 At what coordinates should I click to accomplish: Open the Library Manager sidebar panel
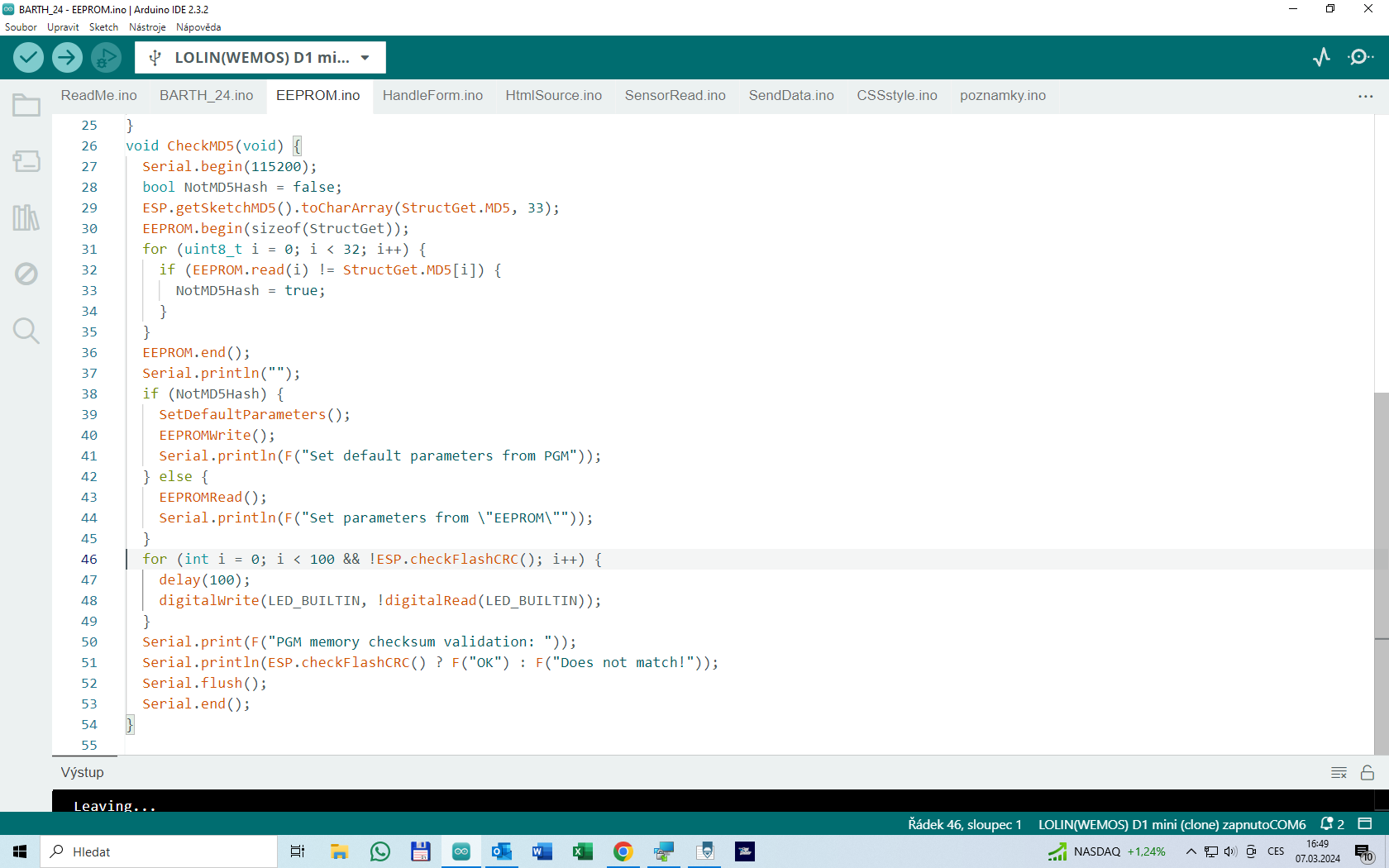pyautogui.click(x=26, y=217)
